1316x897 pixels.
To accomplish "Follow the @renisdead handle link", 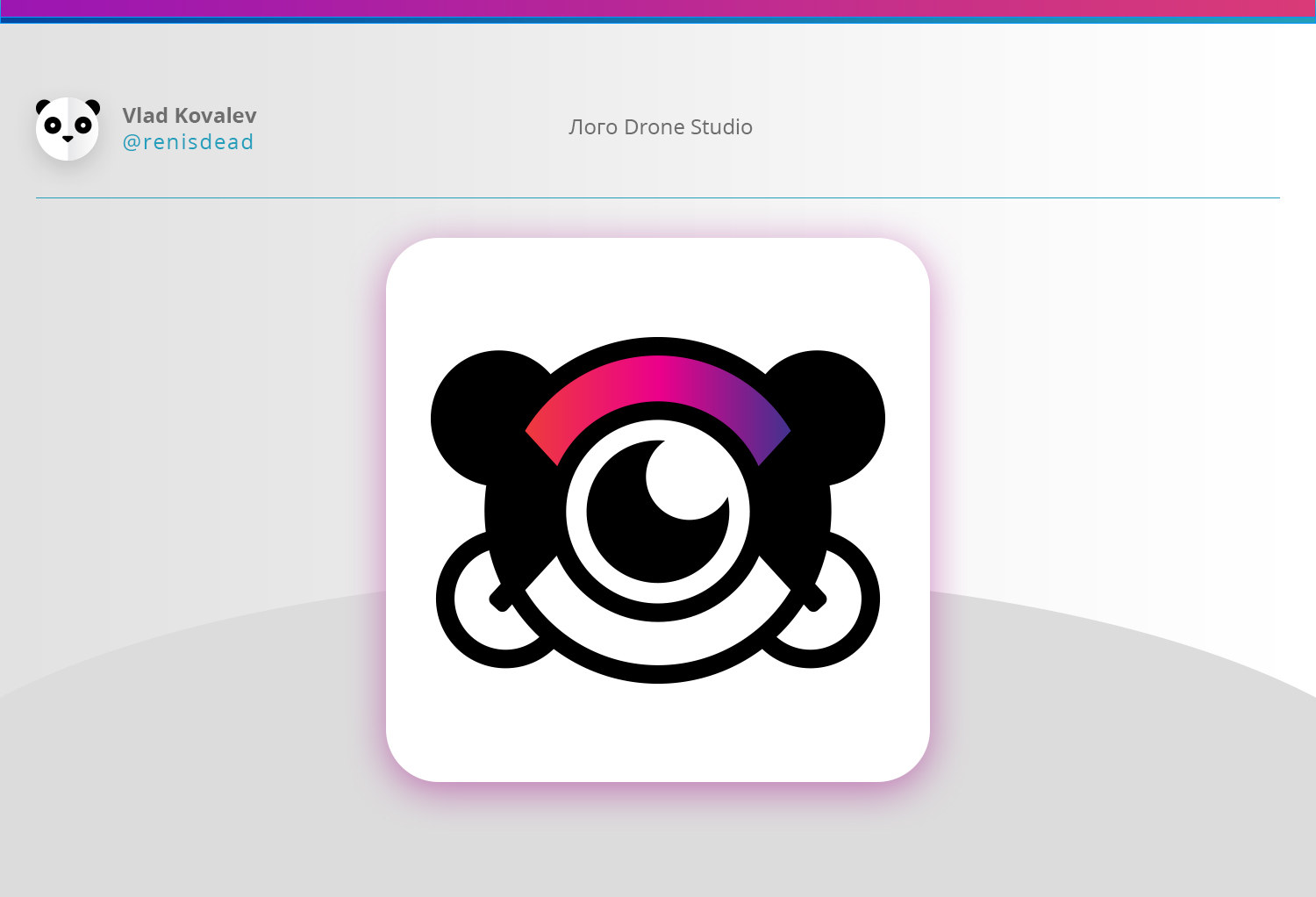I will pyautogui.click(x=188, y=142).
